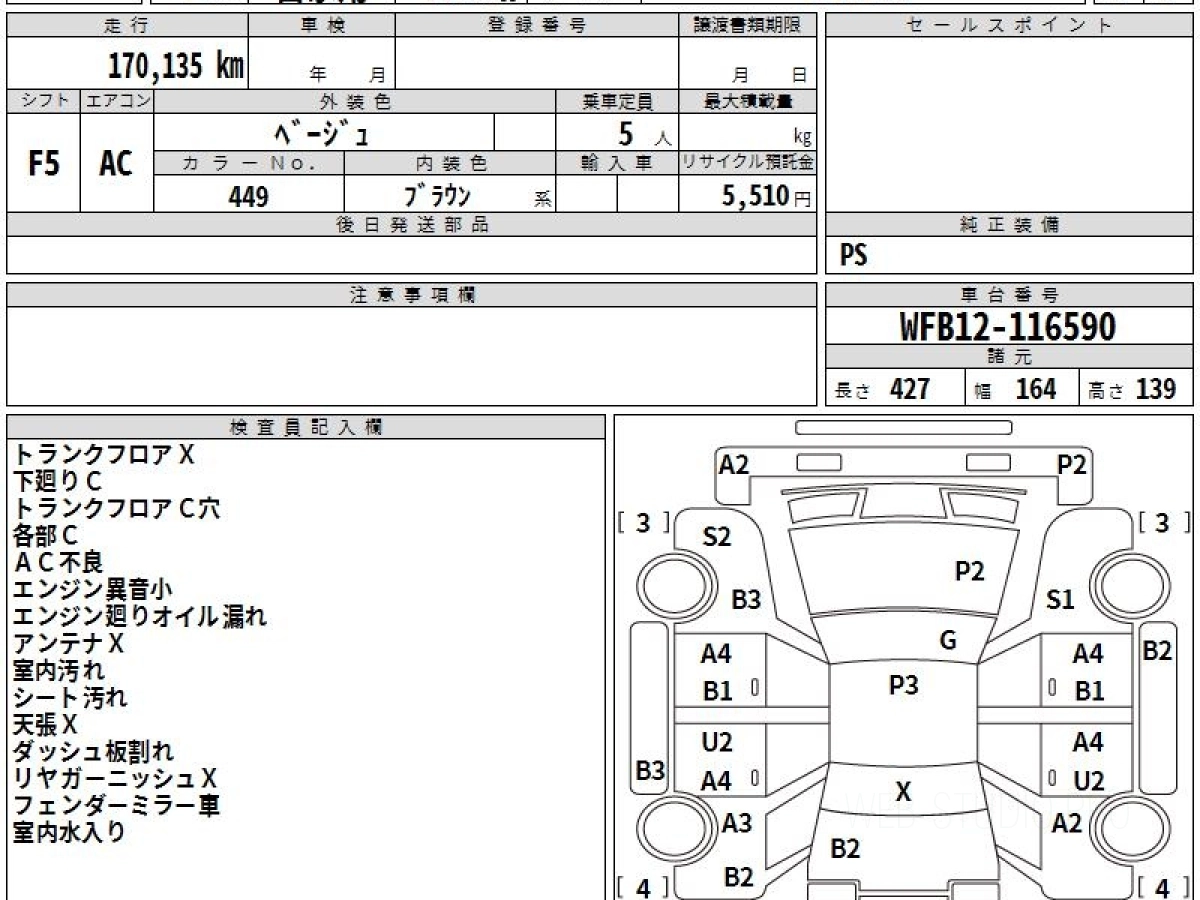
Task: Select the 内装色 header
Action: click(x=450, y=163)
